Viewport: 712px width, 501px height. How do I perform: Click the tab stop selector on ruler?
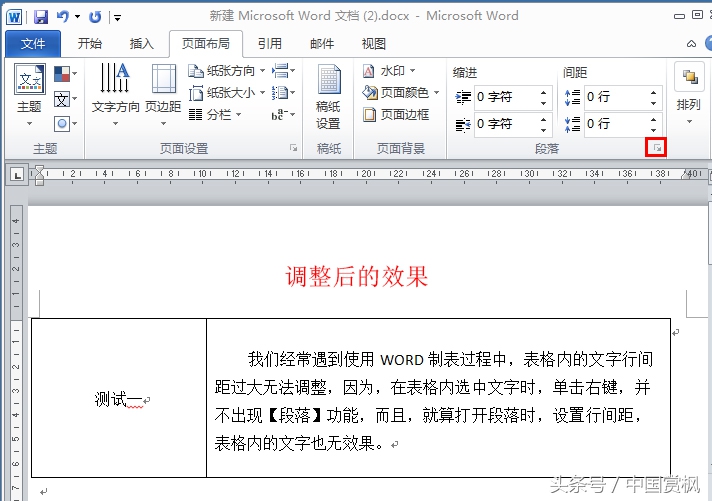click(x=17, y=174)
